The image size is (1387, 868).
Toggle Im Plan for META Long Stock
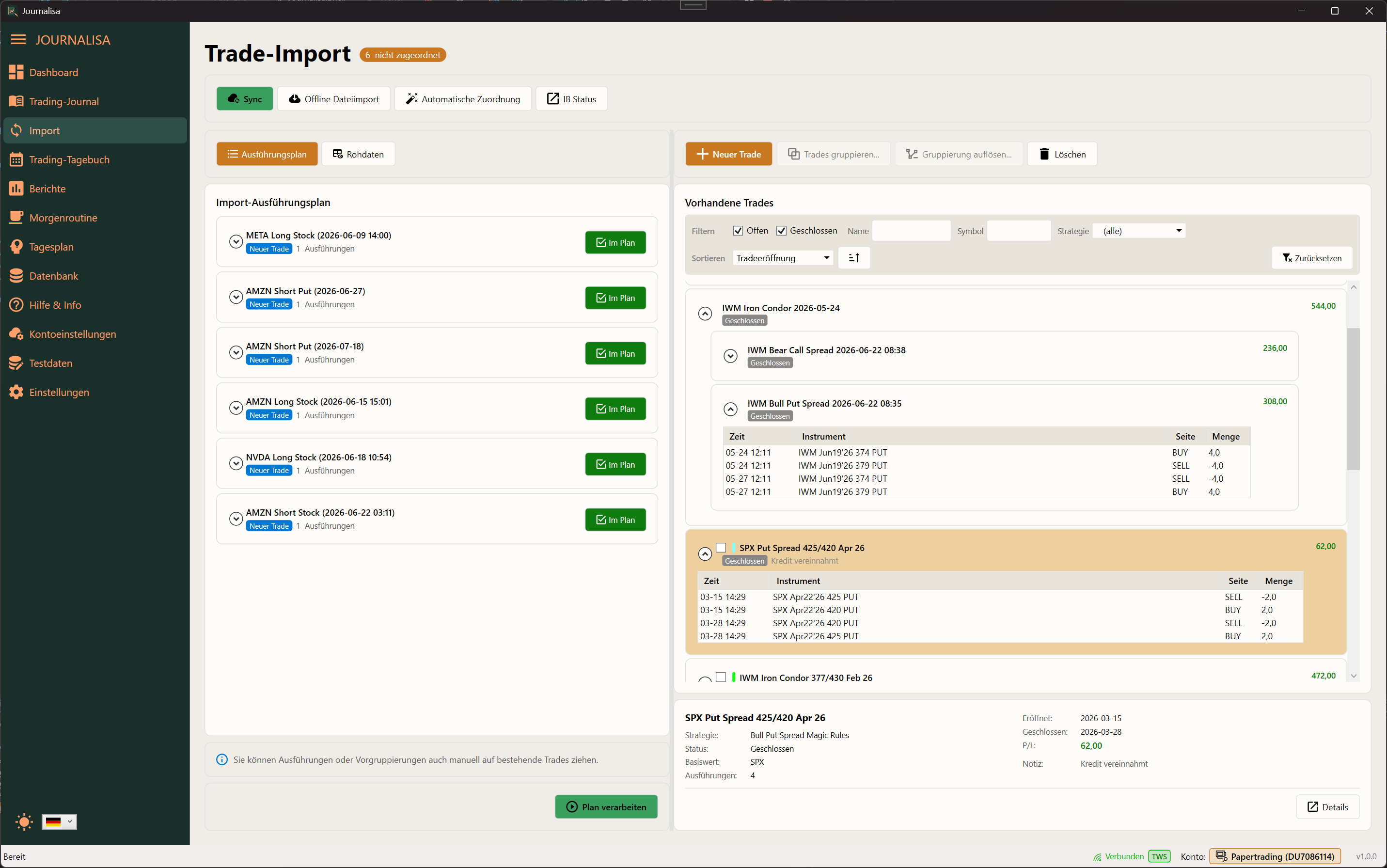point(615,242)
